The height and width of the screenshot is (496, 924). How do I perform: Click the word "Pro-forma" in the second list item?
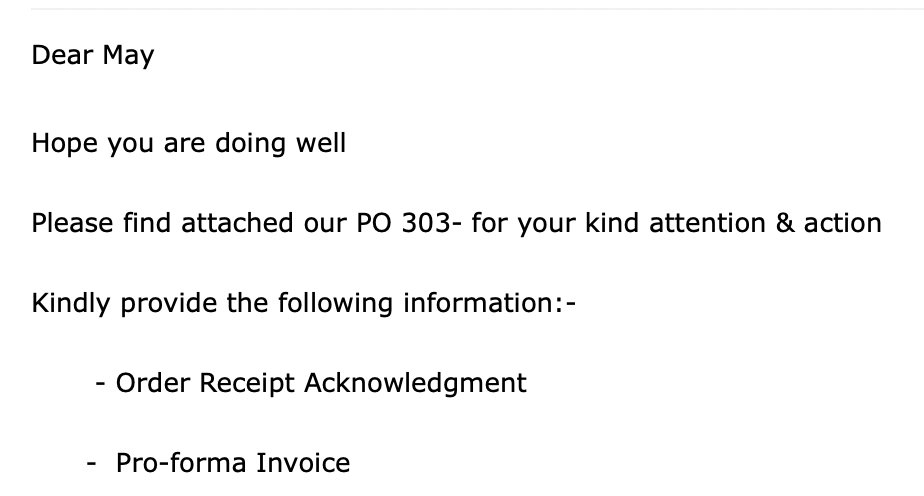pos(181,463)
